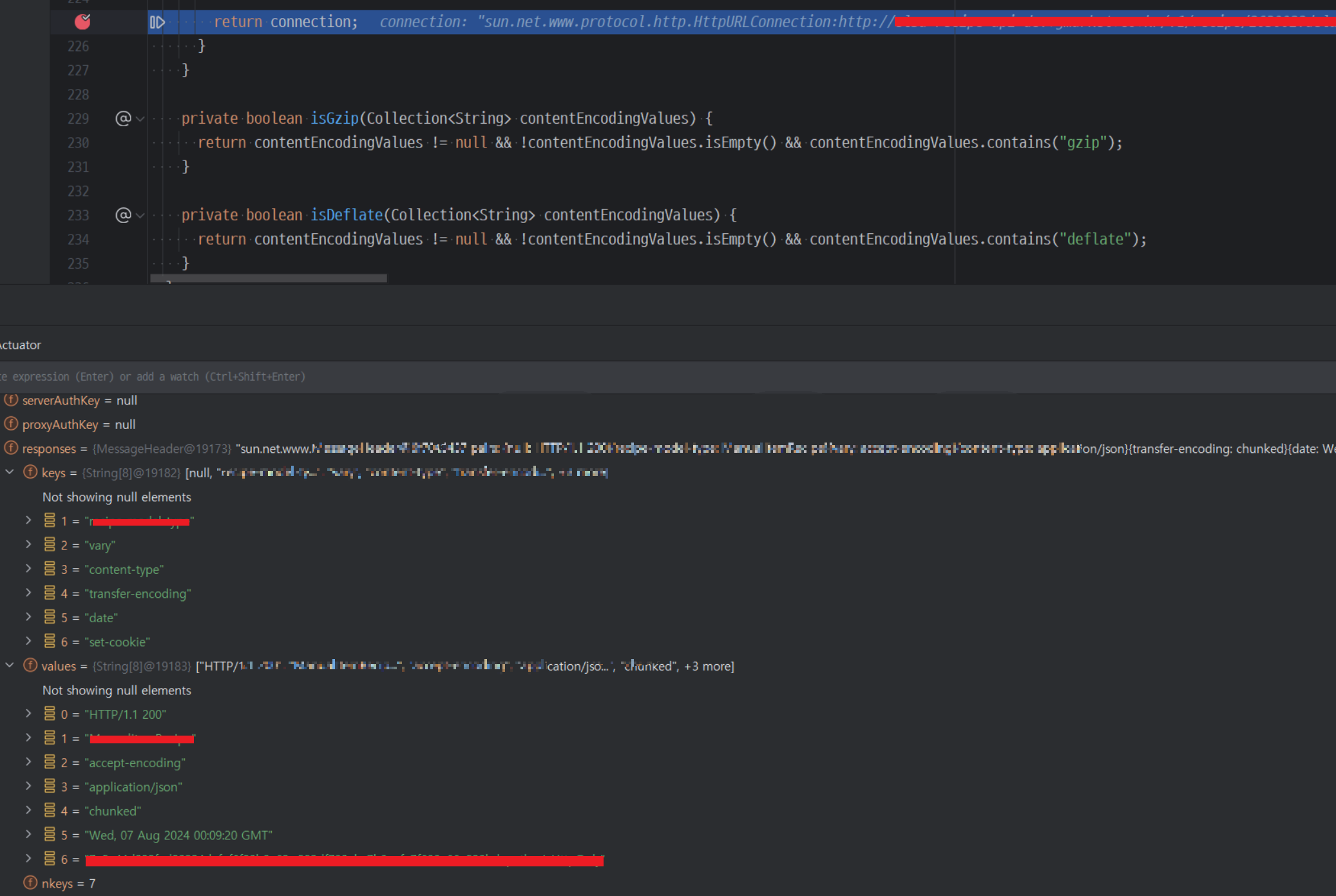Select the "HTTP/1.1 200" value row

coord(125,714)
